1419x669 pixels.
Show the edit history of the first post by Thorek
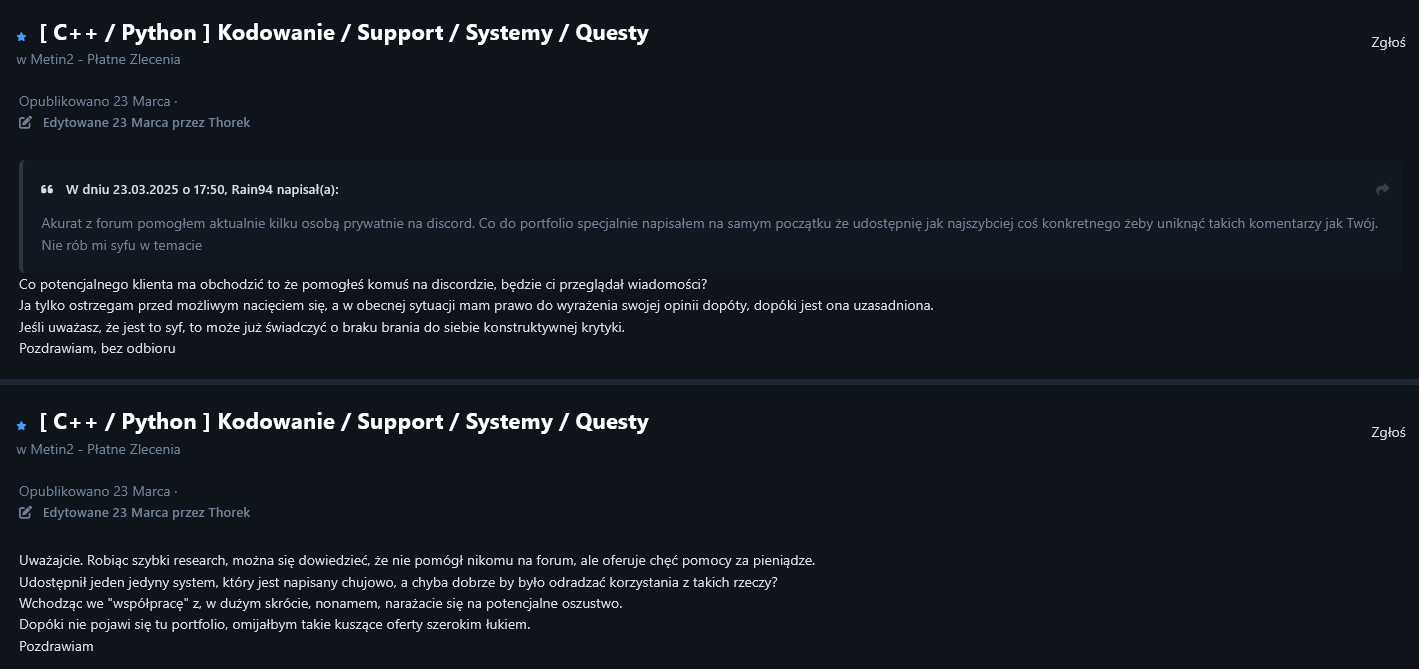(146, 122)
